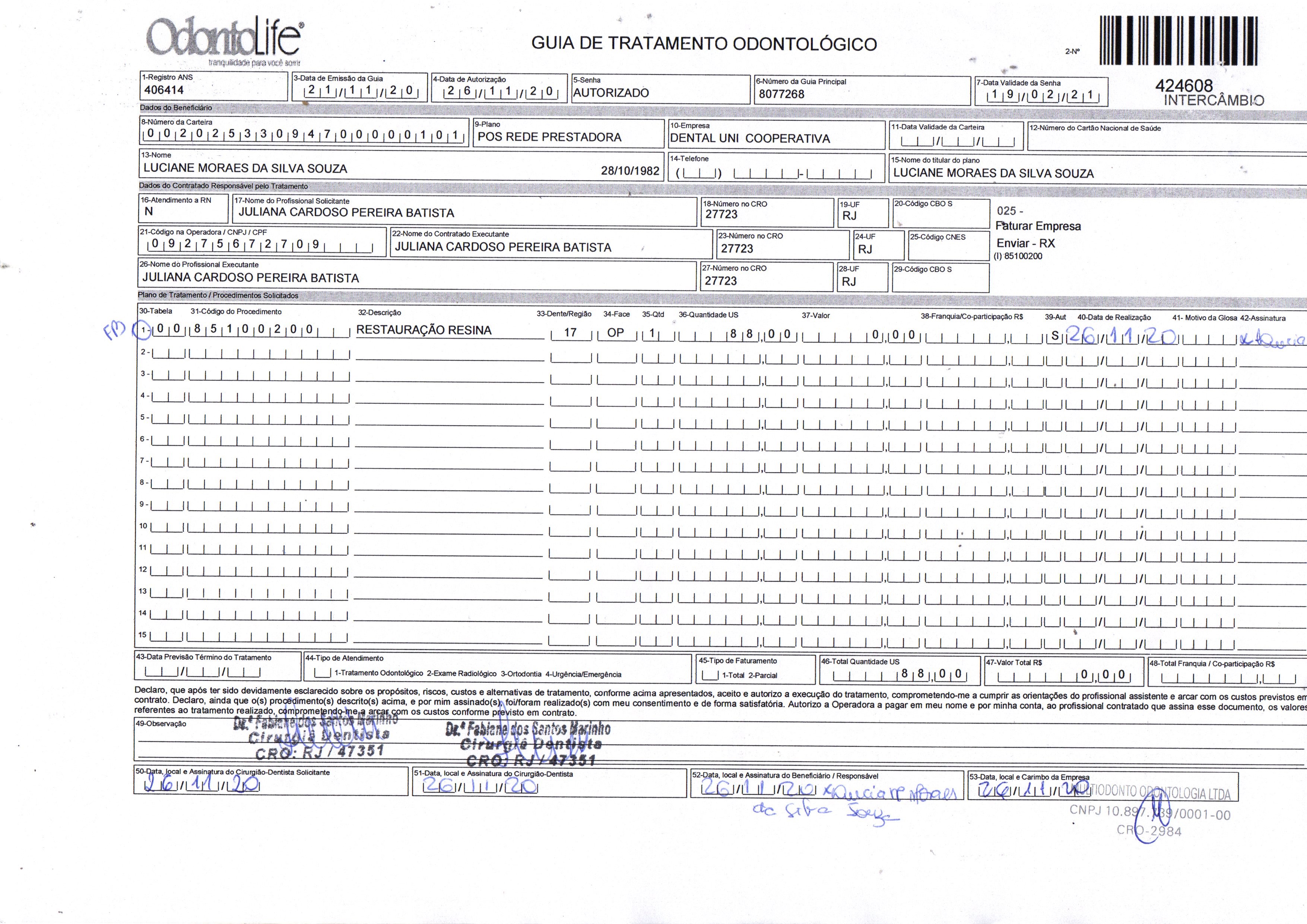Image resolution: width=1307 pixels, height=924 pixels.
Task: Click the Dados do Beneficiário section header
Action: click(x=175, y=108)
